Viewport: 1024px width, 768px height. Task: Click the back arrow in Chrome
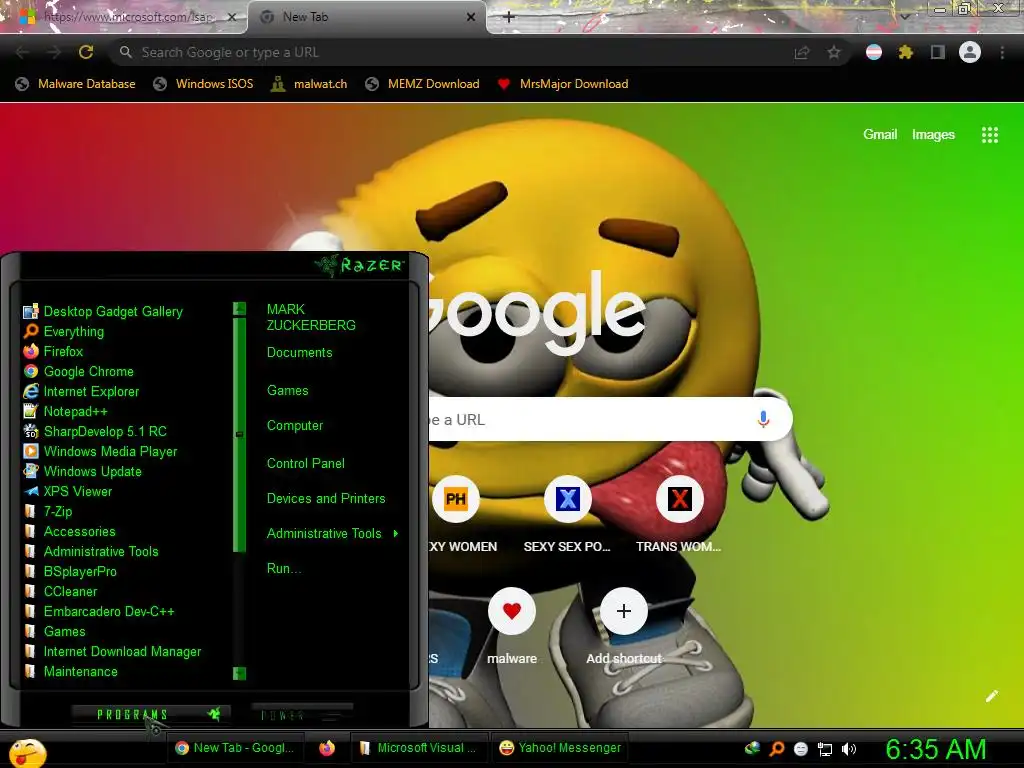(x=22, y=52)
